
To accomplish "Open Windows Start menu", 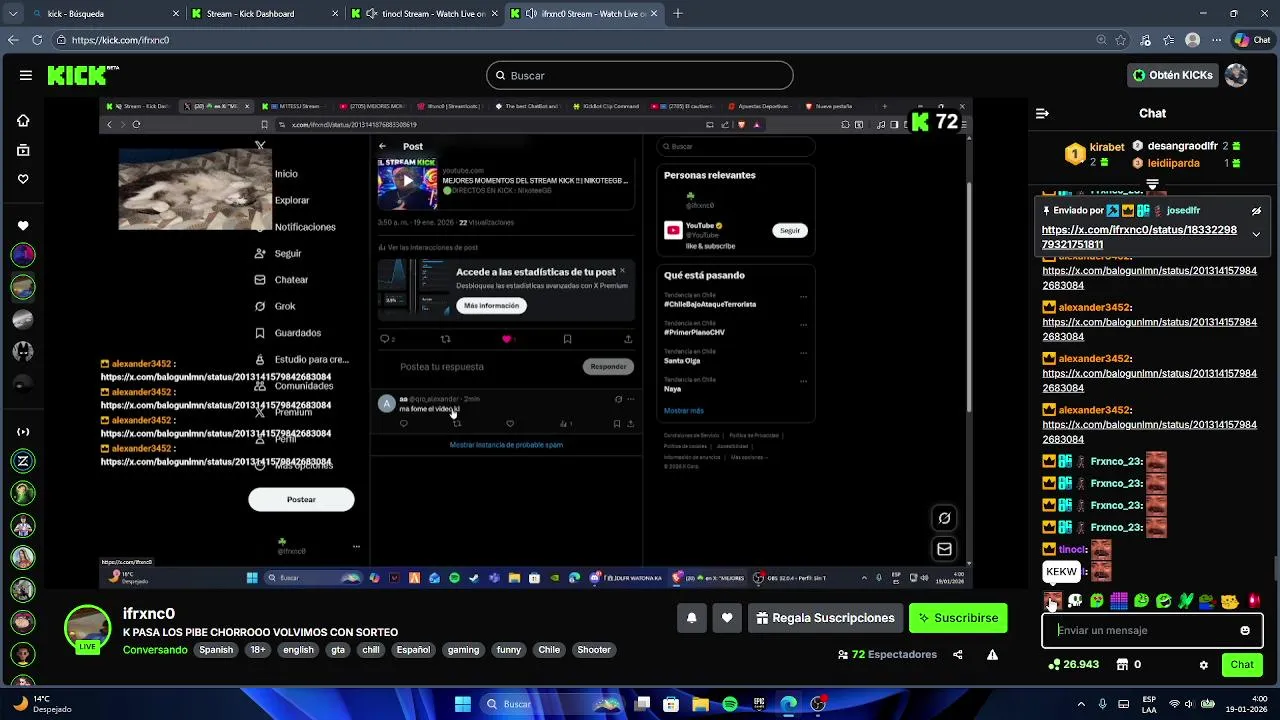I will (463, 704).
